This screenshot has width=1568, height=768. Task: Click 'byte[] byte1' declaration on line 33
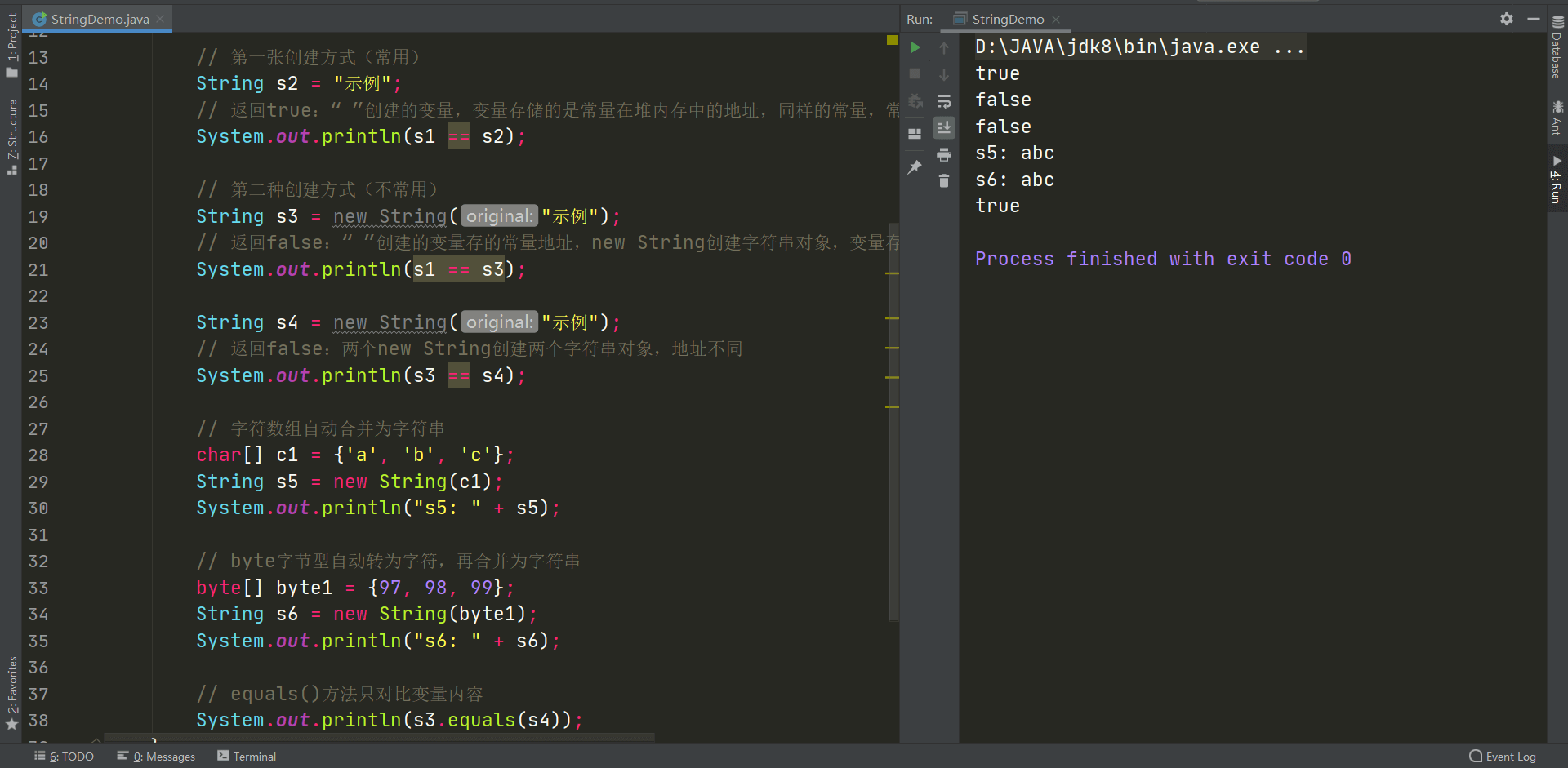265,588
